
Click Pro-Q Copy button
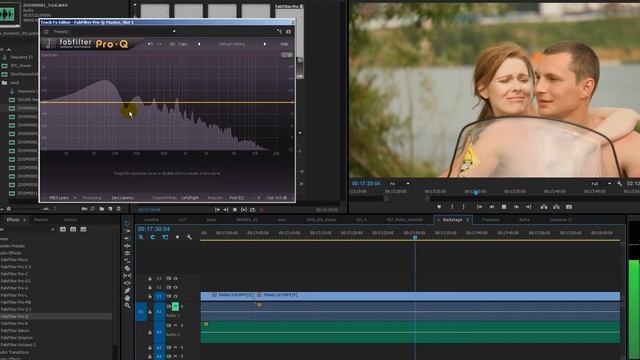(182, 44)
